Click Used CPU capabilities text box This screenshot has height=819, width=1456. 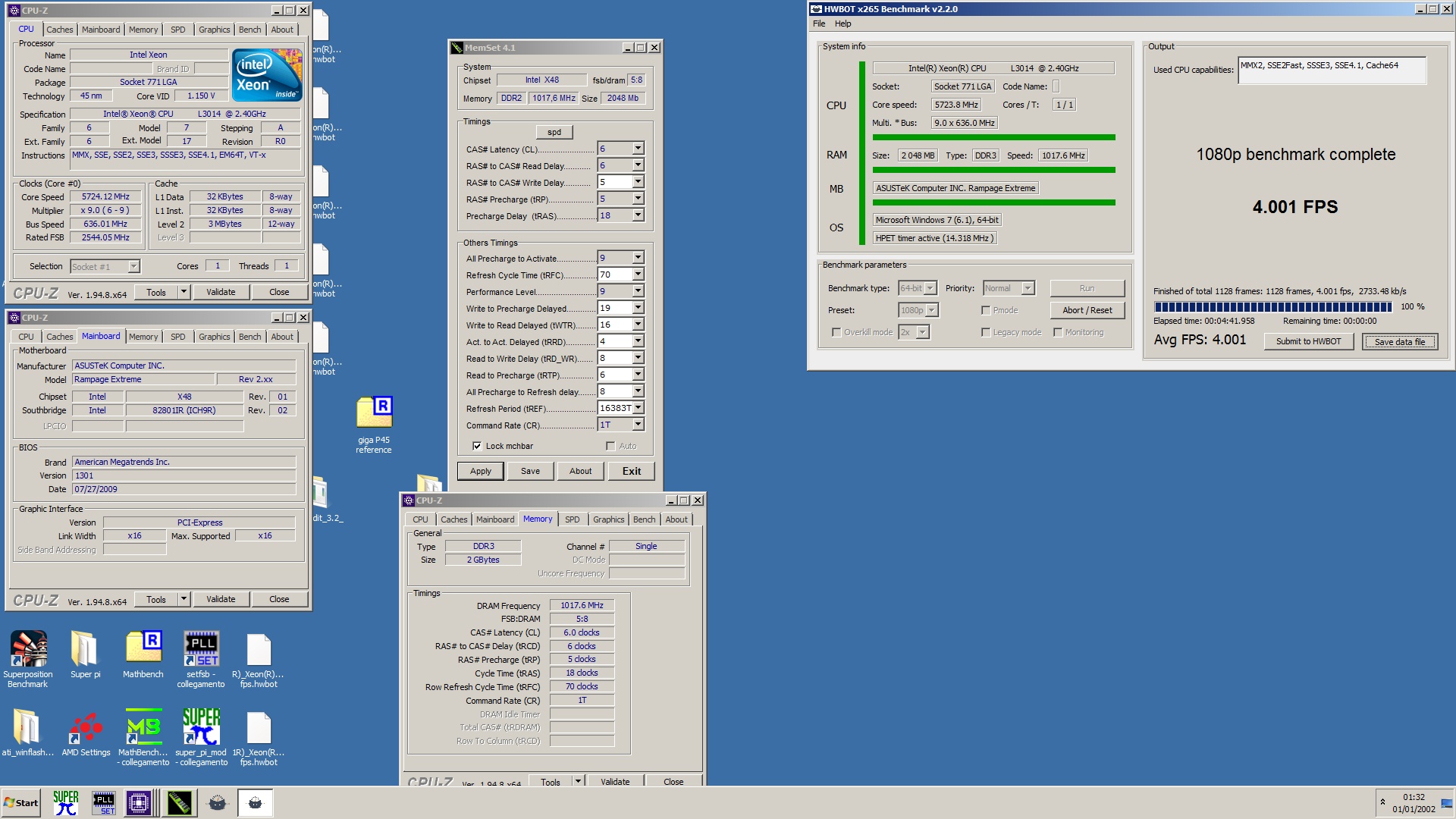1332,71
